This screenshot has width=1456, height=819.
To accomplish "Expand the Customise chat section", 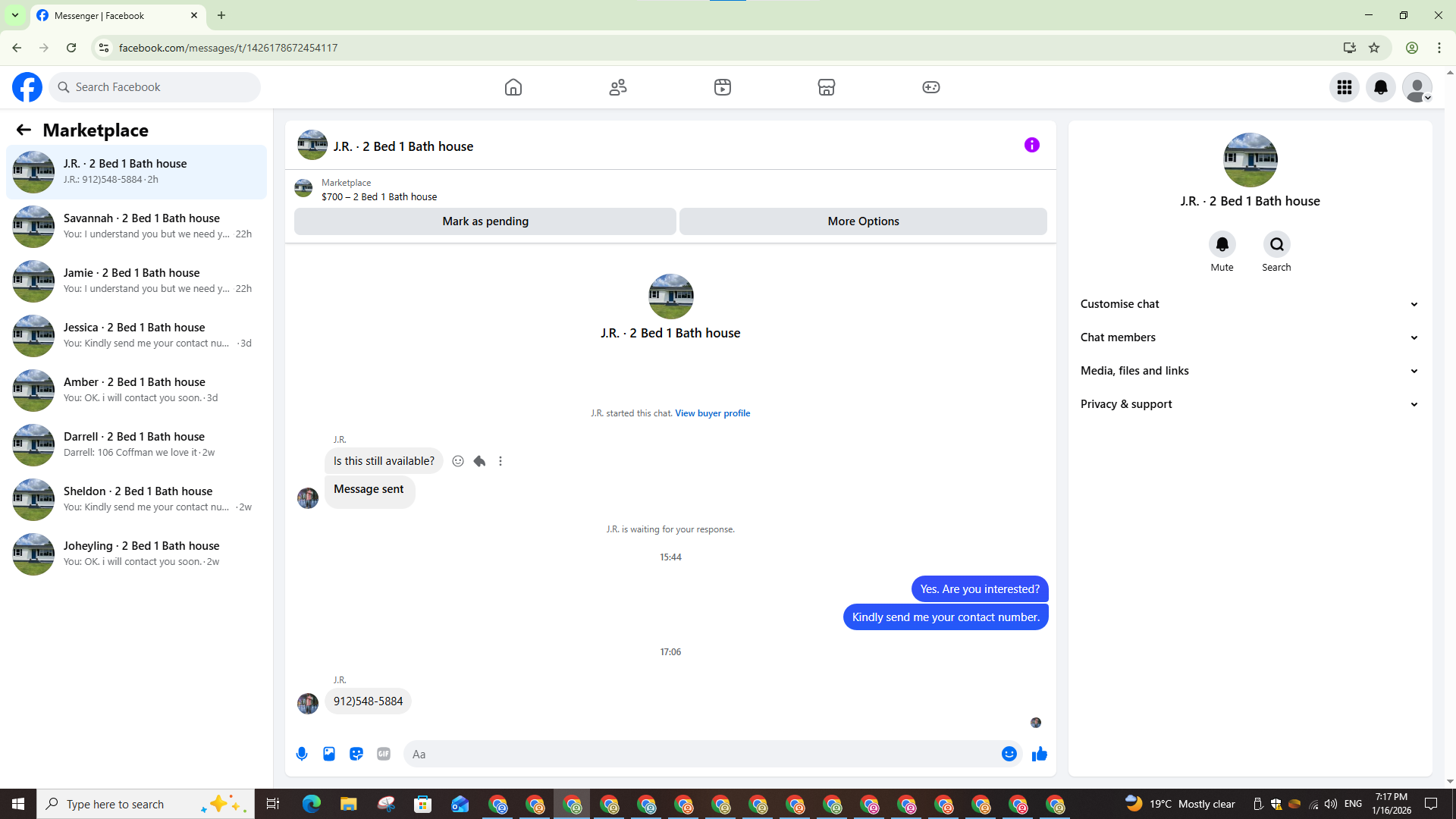I will pos(1249,304).
